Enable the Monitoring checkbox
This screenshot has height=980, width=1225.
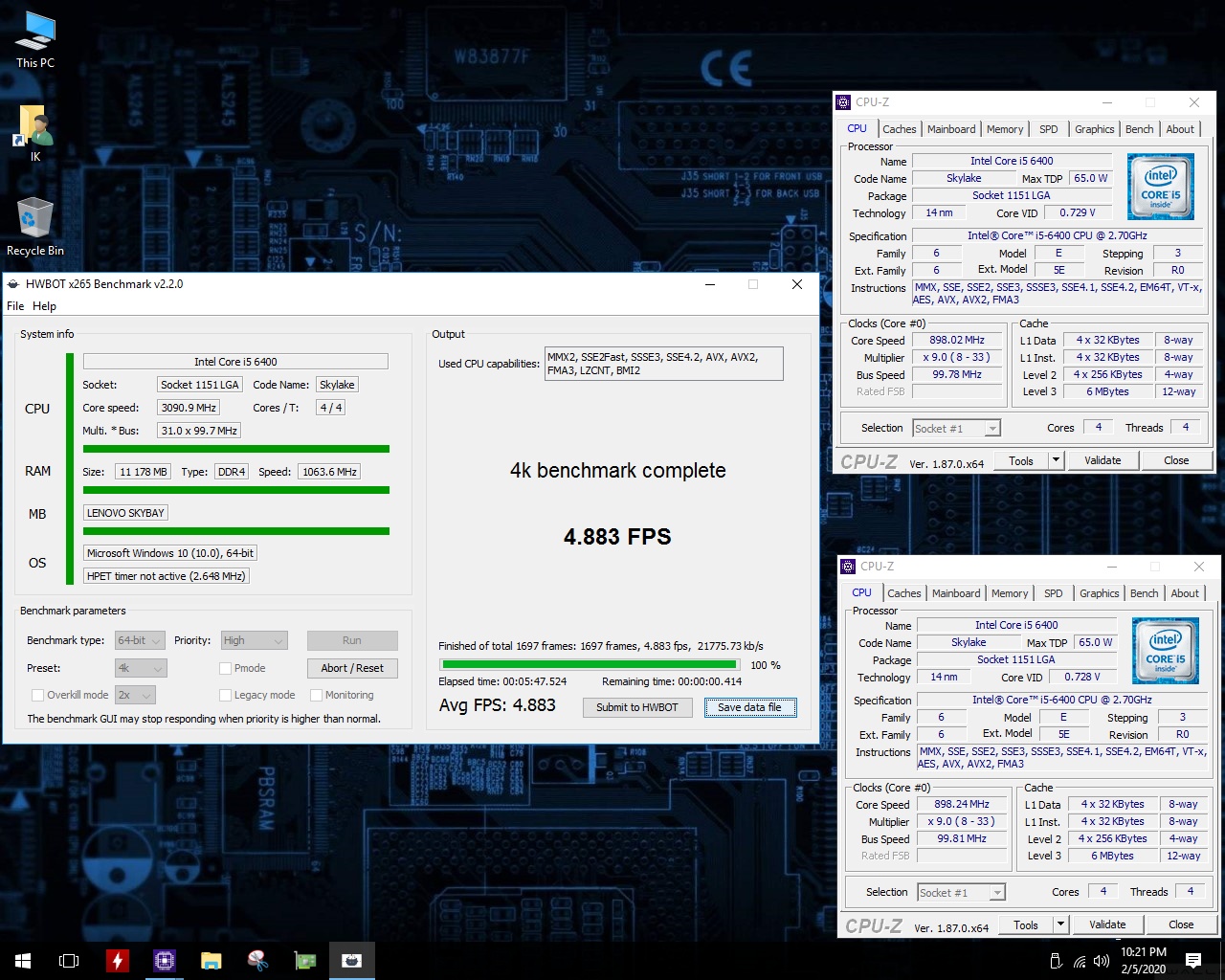pos(317,695)
